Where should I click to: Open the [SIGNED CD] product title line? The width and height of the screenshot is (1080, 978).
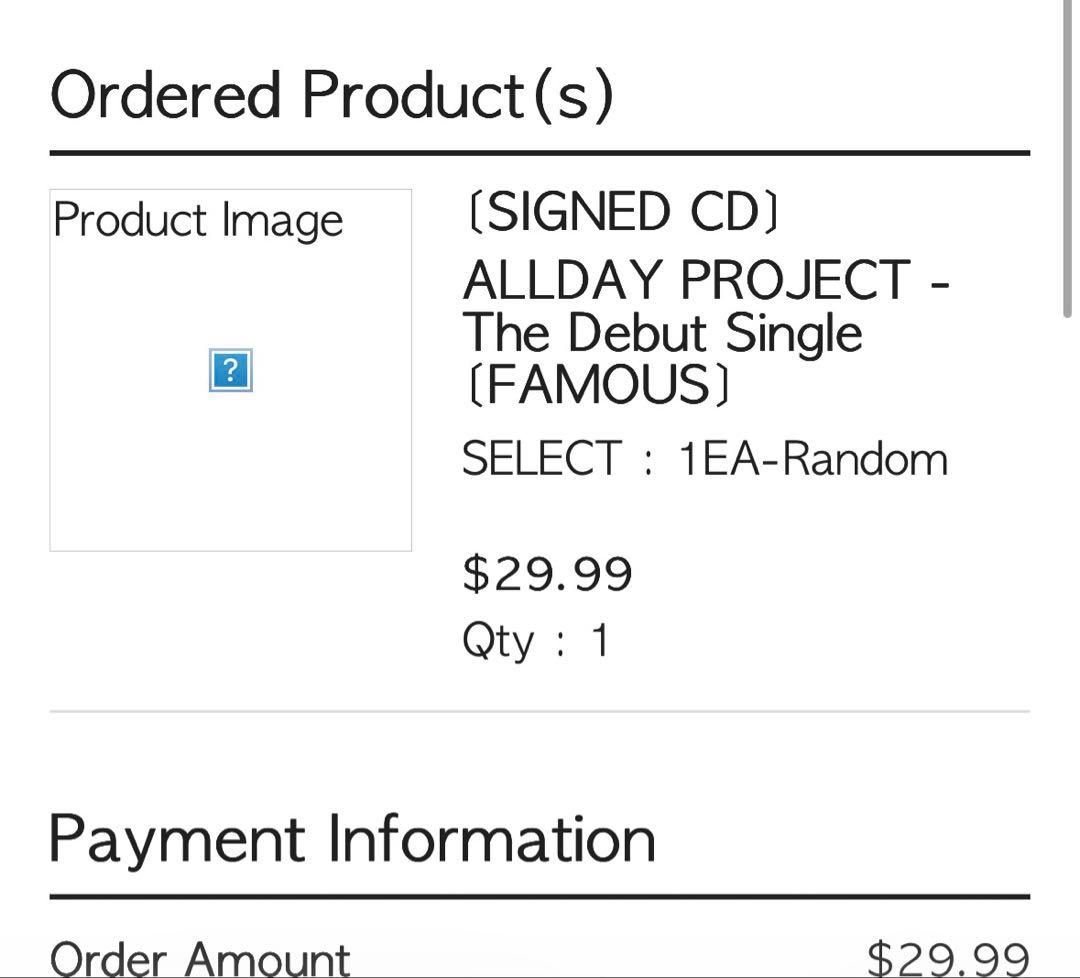621,213
